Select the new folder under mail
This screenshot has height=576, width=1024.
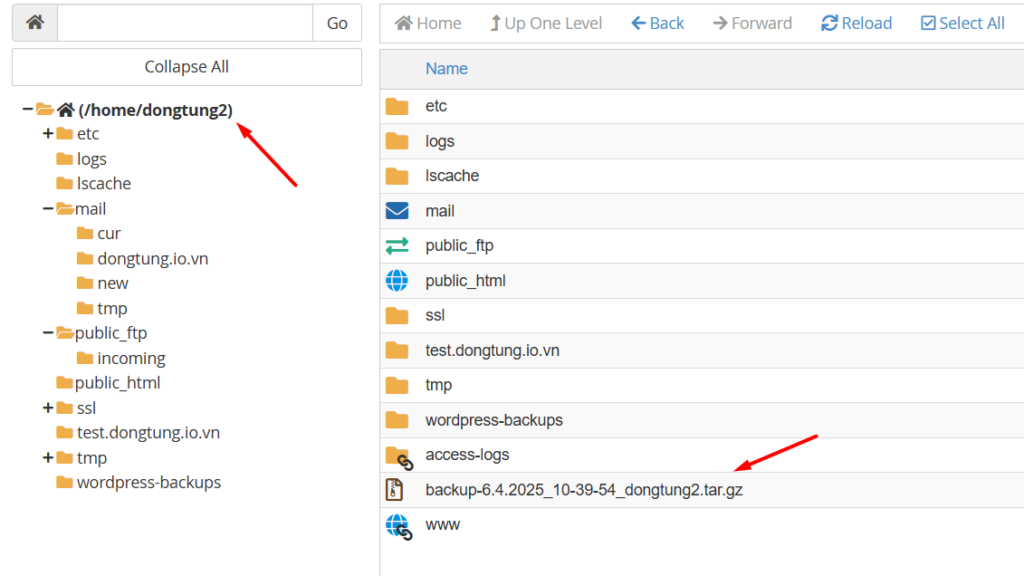(113, 283)
